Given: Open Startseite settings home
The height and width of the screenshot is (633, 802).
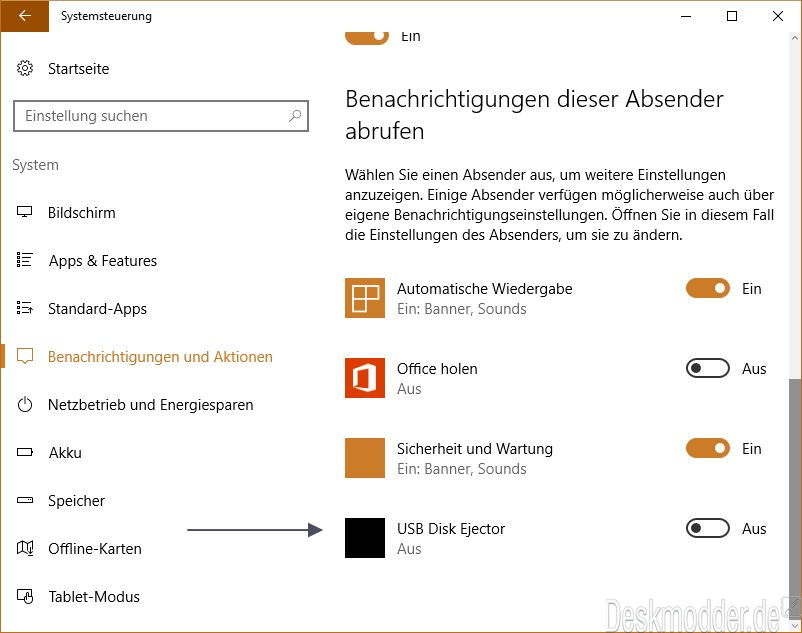Looking at the screenshot, I should pos(78,69).
